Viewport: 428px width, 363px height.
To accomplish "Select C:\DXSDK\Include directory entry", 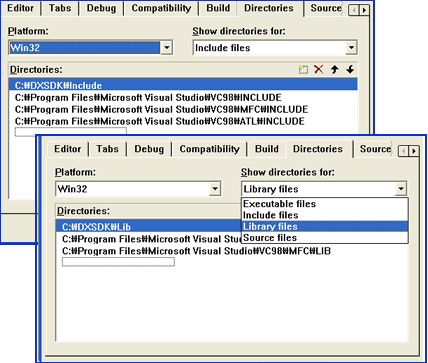I will [184, 85].
